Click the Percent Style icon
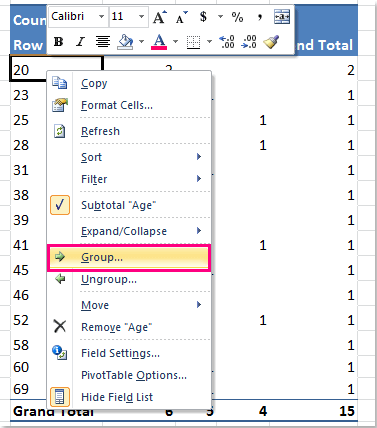The width and height of the screenshot is (377, 428). [237, 17]
